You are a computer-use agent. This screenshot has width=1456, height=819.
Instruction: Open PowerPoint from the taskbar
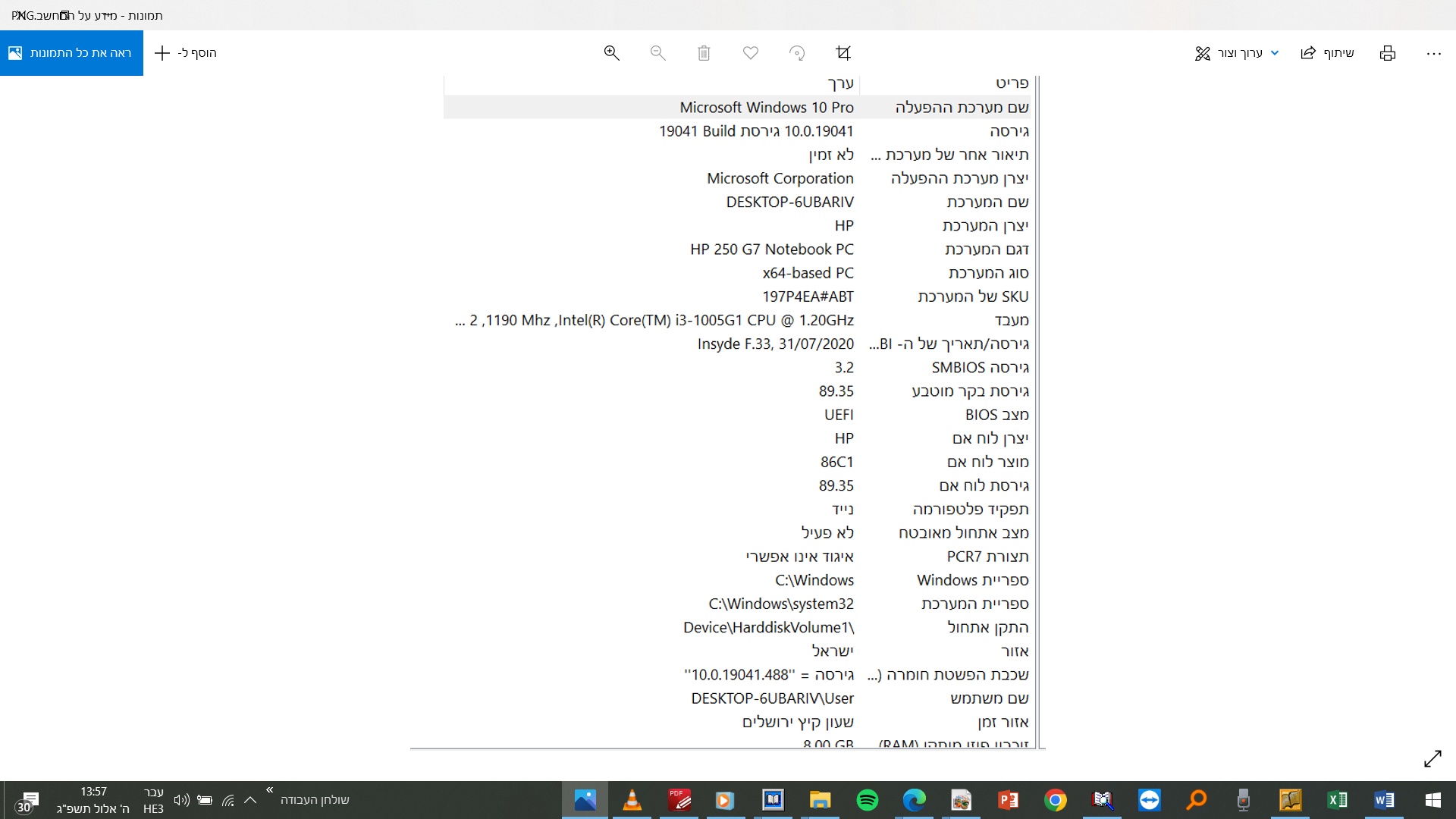pos(1008,800)
